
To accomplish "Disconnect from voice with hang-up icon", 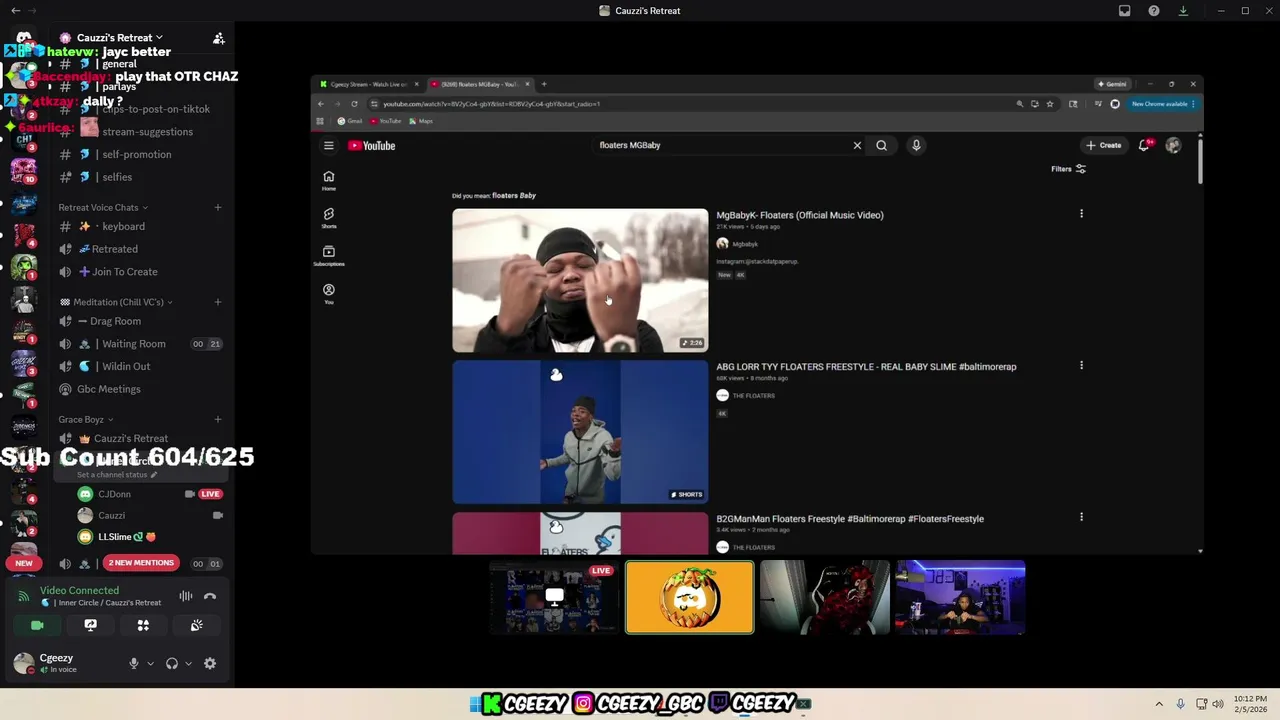I will point(210,596).
